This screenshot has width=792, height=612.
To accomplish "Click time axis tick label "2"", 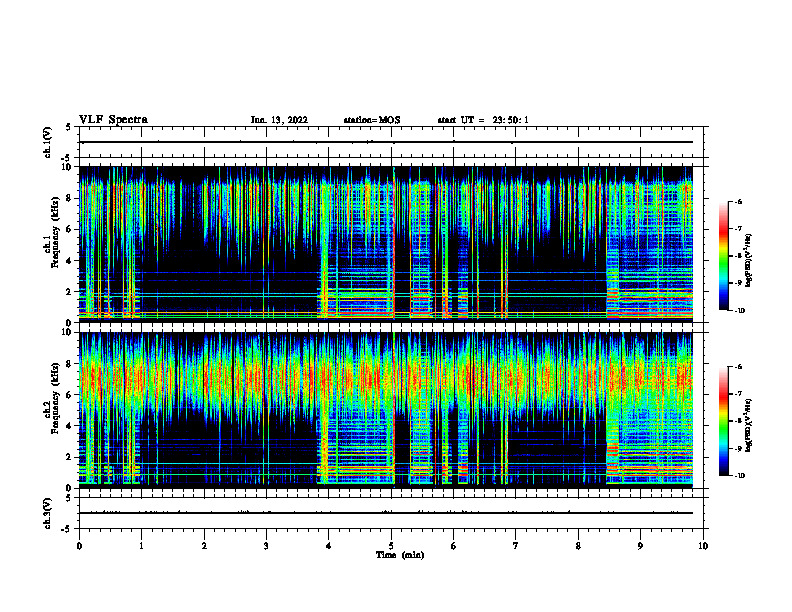I will click(x=204, y=546).
